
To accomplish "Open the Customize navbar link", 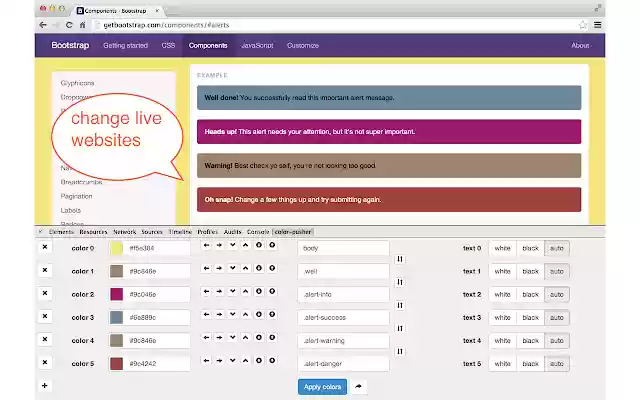I will pos(303,45).
